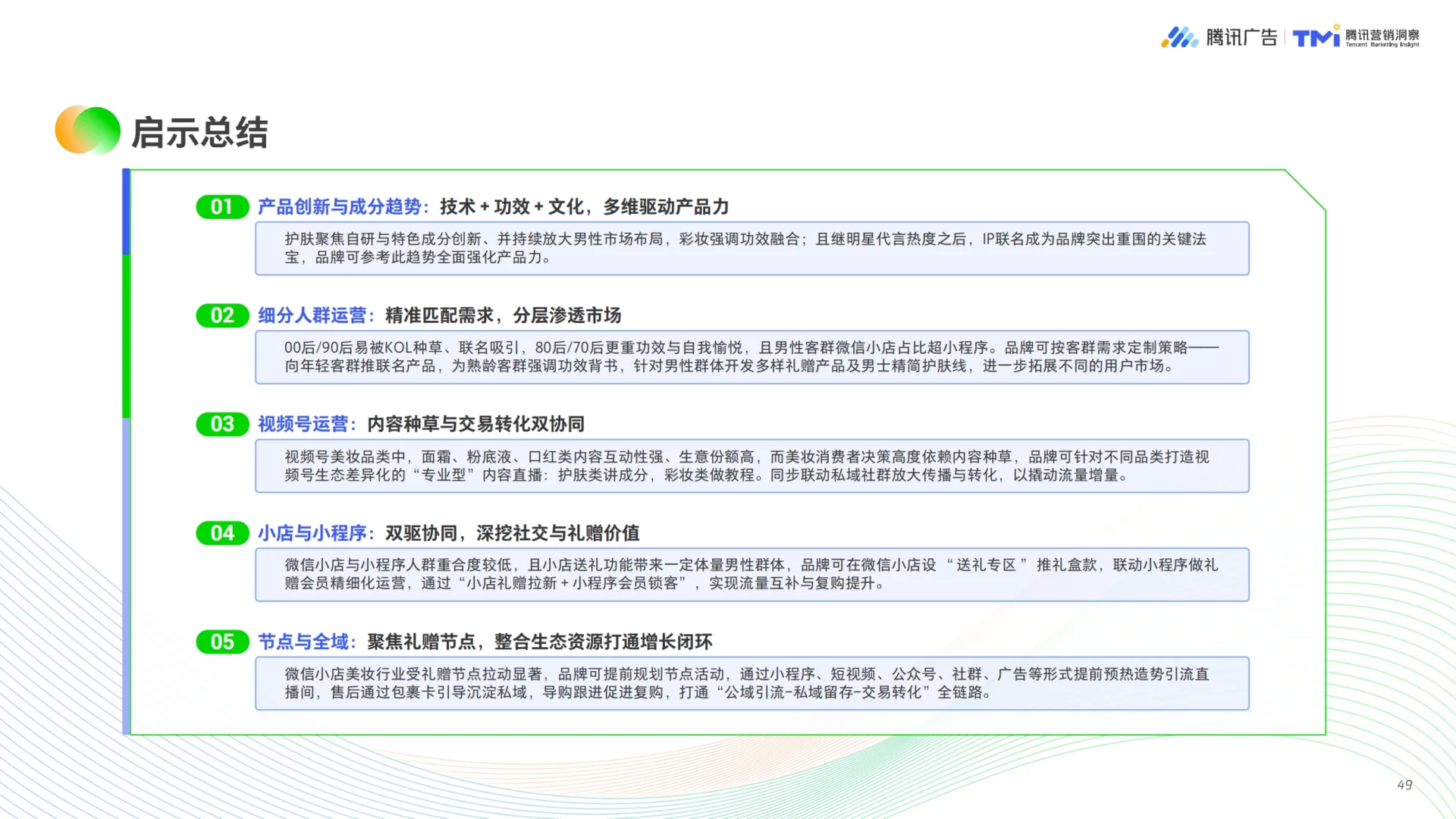1456x819 pixels.
Task: Click the green 04 number badge
Action: (222, 533)
